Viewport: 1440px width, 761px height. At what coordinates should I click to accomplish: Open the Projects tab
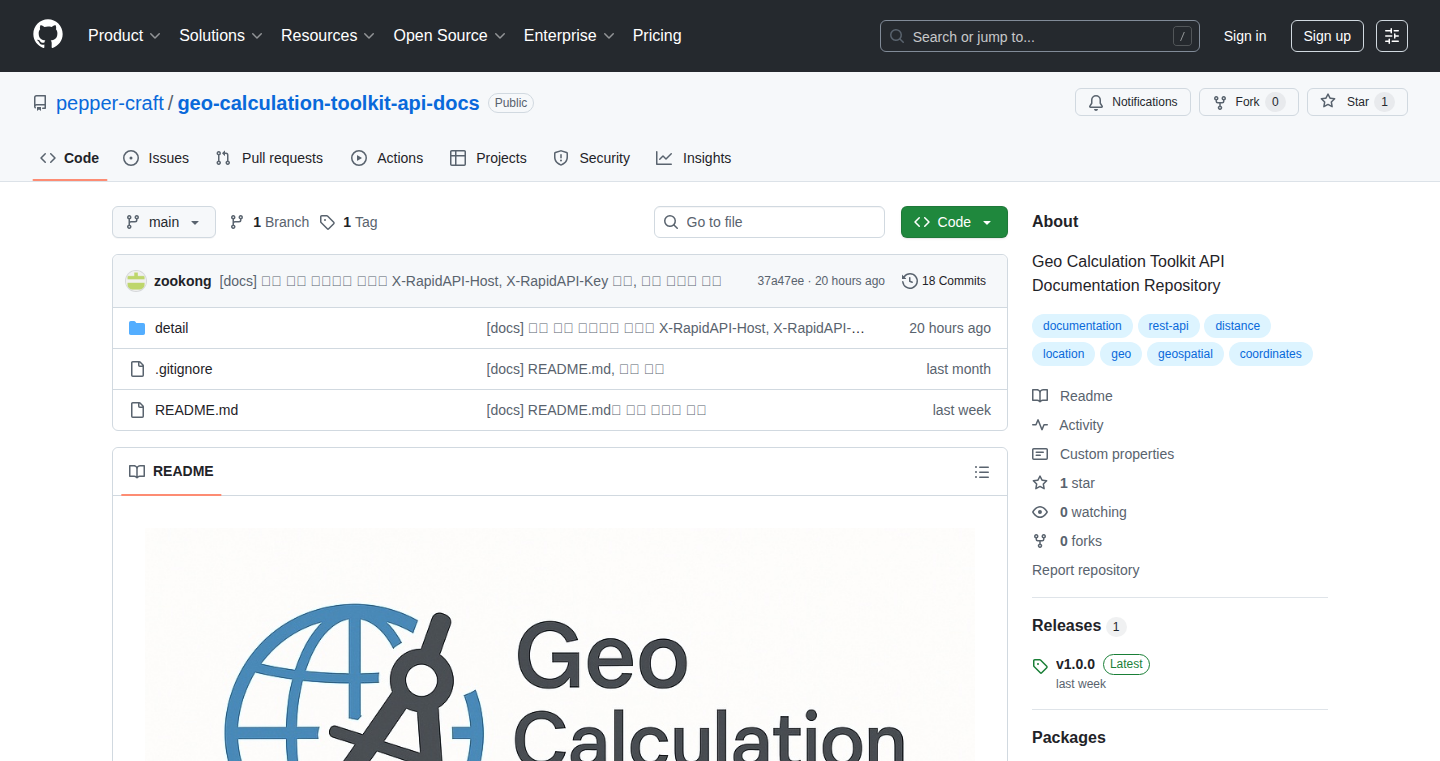[488, 158]
